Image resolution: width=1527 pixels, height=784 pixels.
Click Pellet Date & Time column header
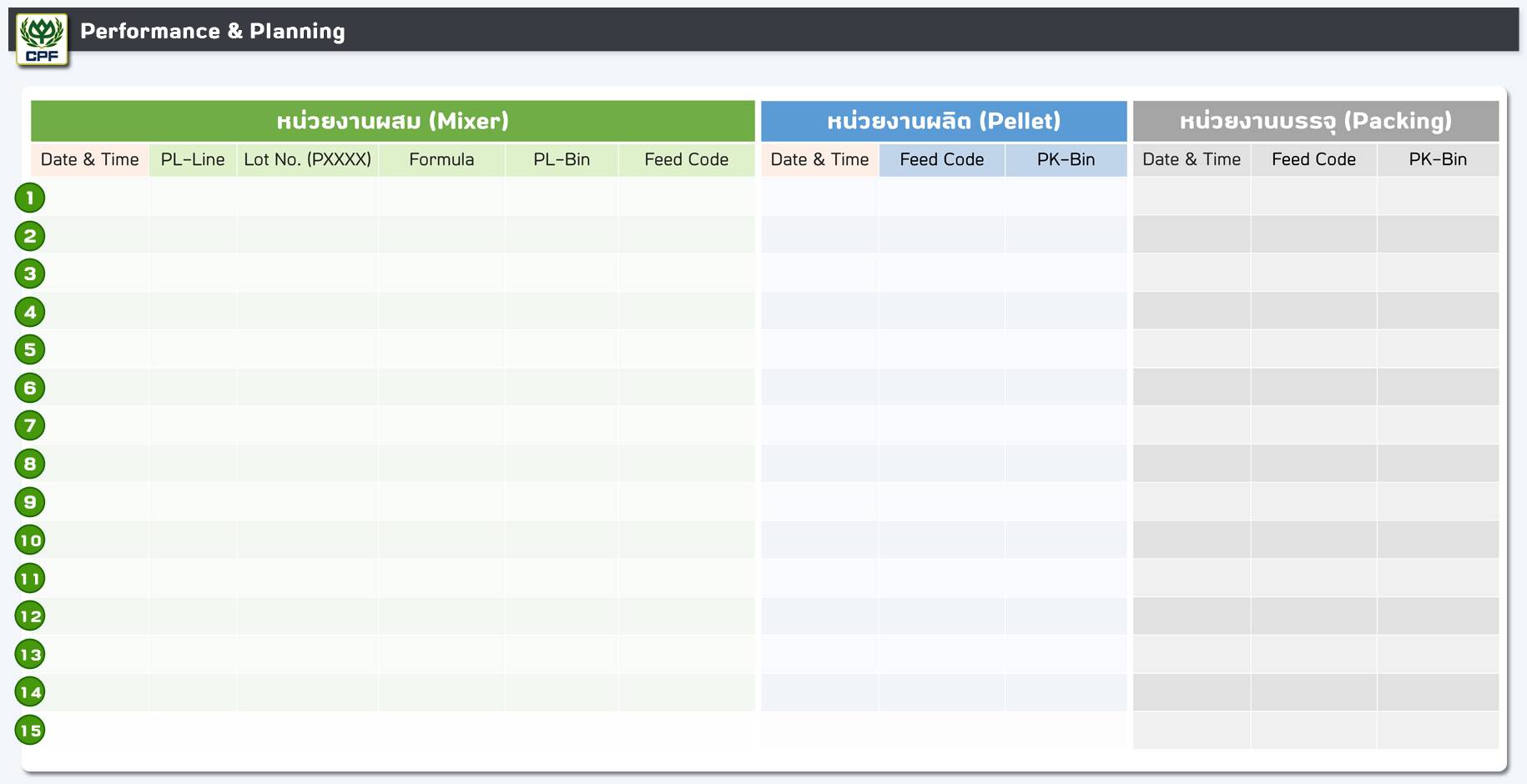[819, 159]
